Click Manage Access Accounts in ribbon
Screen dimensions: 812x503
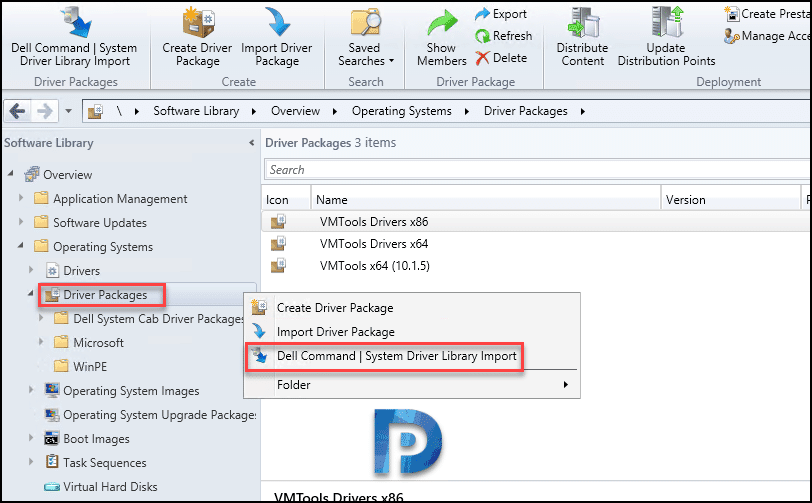coord(767,36)
